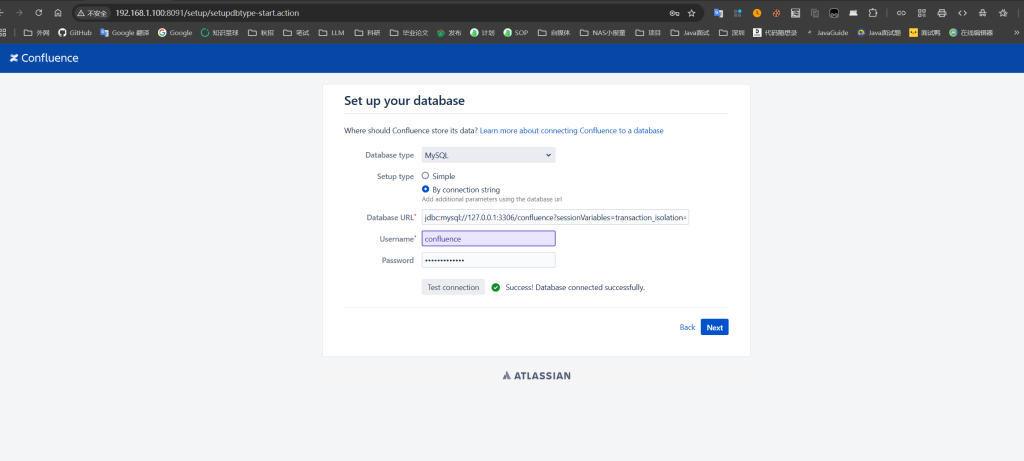Open the saved passwords key icon

[x=674, y=12]
